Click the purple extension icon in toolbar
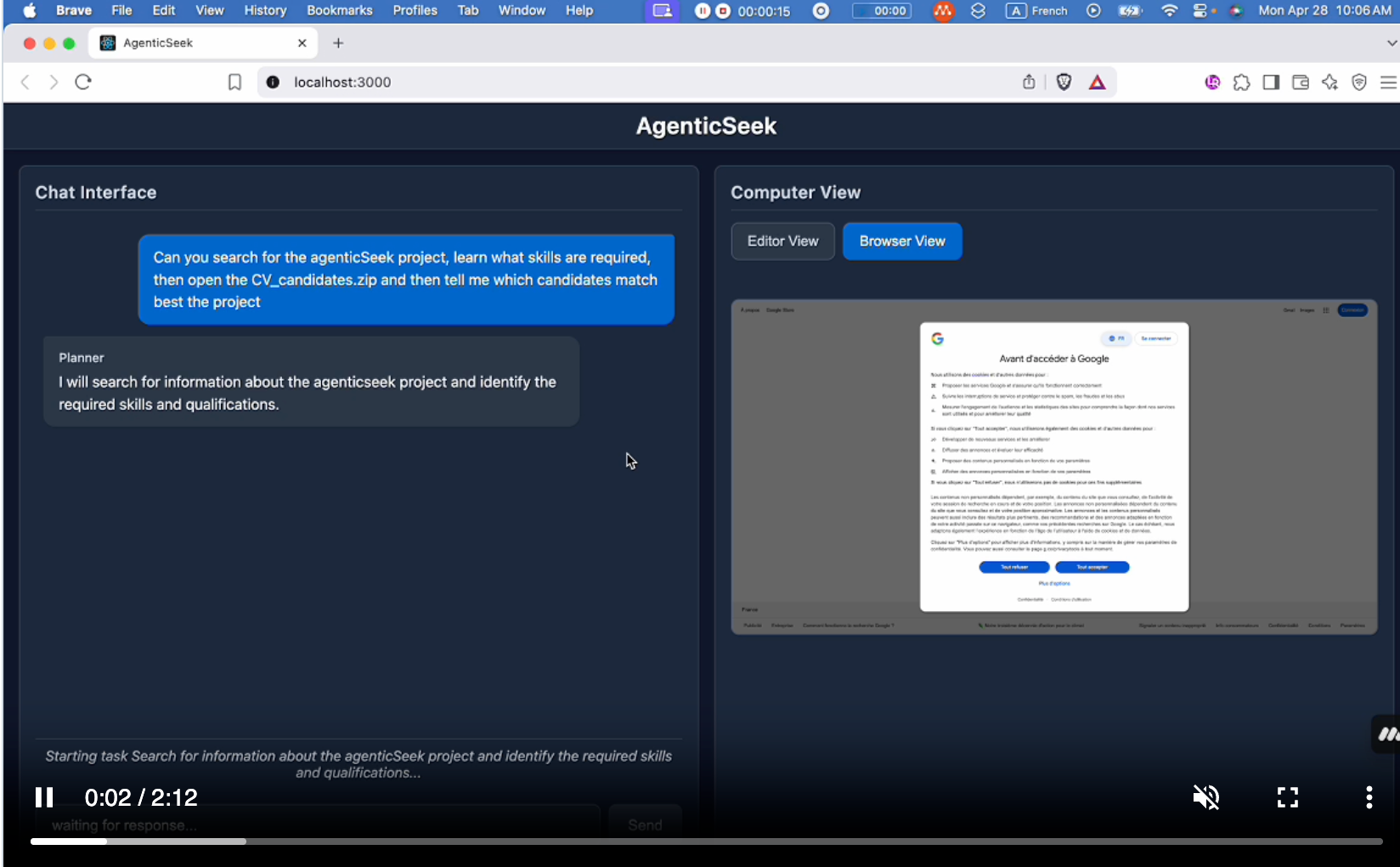 [1212, 82]
